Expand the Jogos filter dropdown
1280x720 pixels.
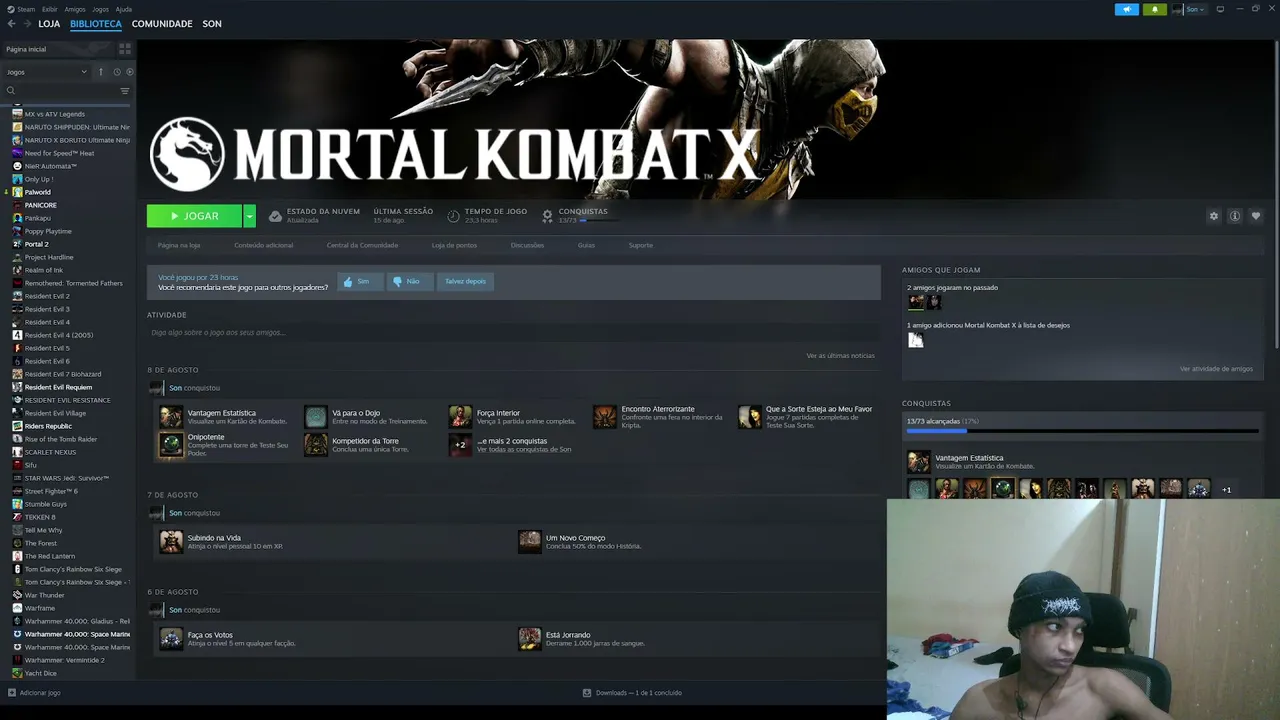coord(46,72)
